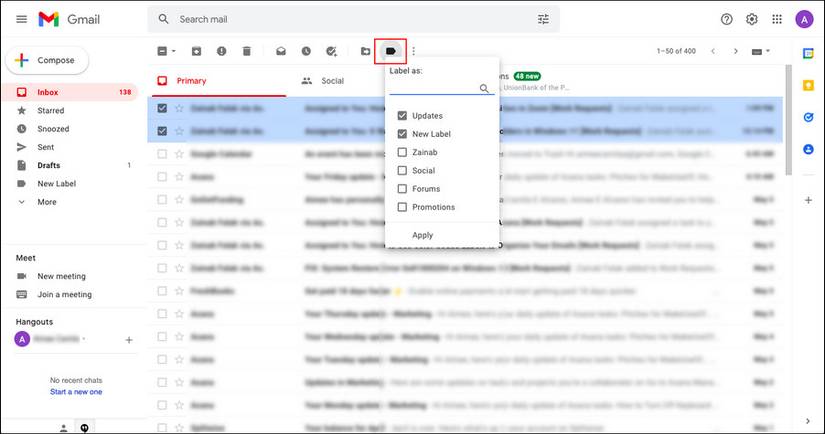
Task: Open the Google apps grid
Action: (x=777, y=19)
